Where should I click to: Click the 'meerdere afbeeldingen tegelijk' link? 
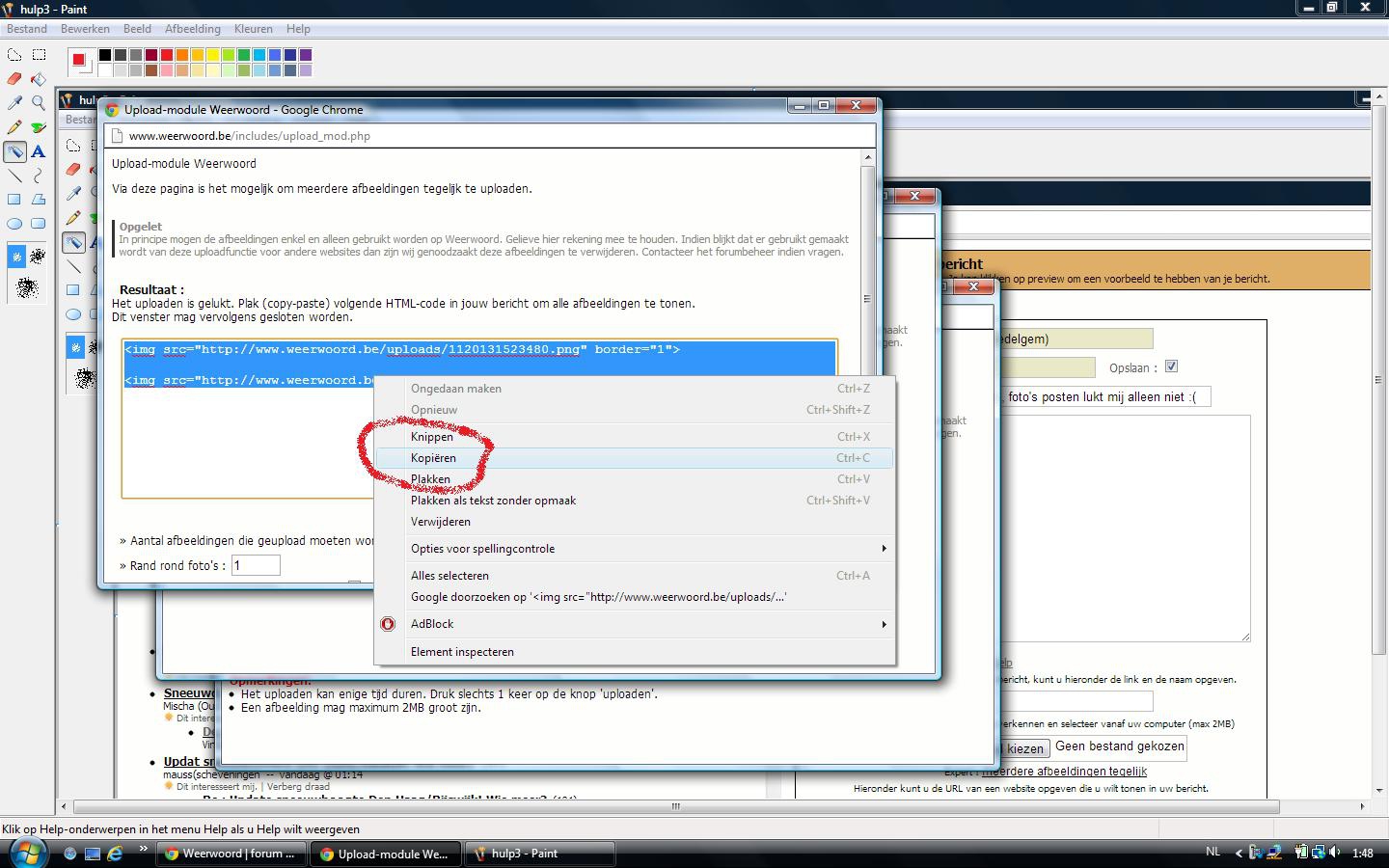pos(1064,772)
